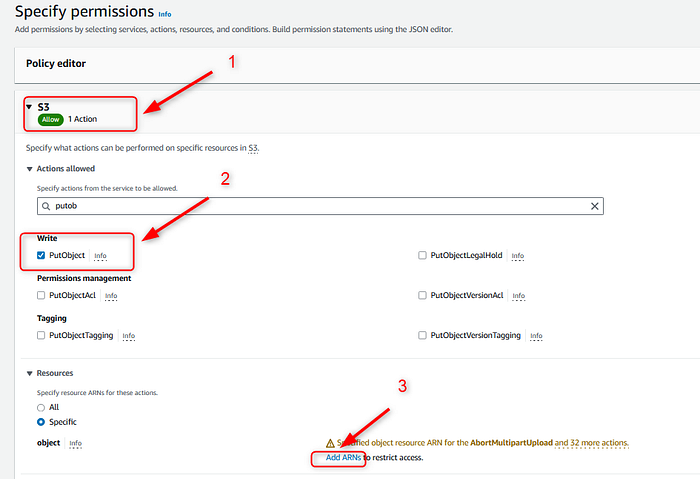Open Info link beside PutObjectVersionAcl
The width and height of the screenshot is (700, 479).
(x=519, y=296)
